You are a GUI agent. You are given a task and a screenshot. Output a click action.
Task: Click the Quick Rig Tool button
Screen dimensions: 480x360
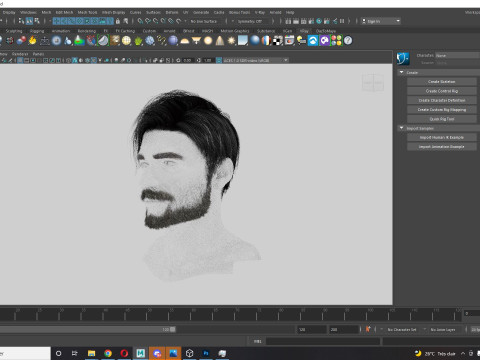click(x=442, y=119)
